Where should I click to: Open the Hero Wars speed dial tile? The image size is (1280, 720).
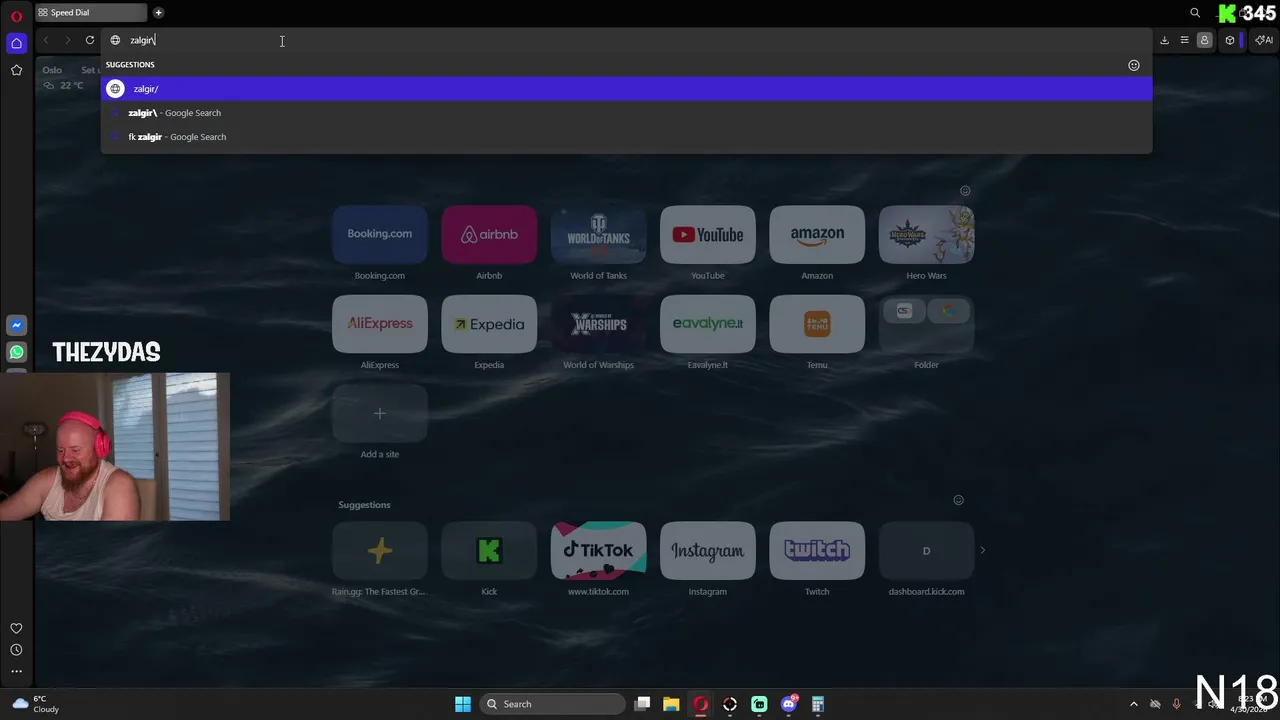point(926,234)
